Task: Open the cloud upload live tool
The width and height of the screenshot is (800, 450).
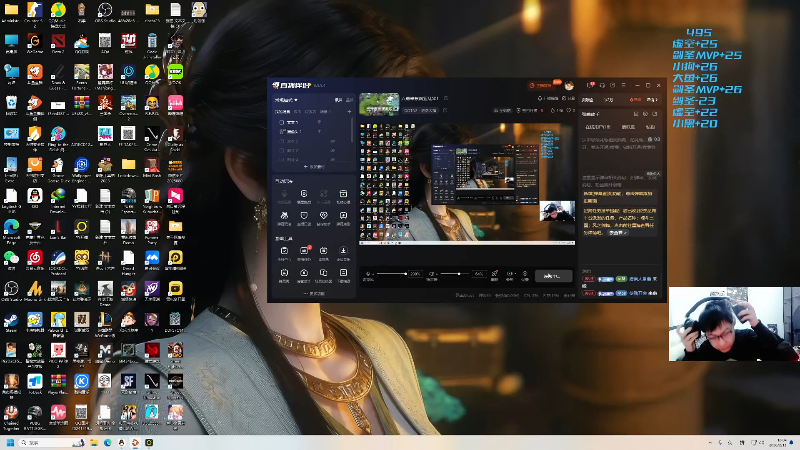Action: tap(304, 274)
